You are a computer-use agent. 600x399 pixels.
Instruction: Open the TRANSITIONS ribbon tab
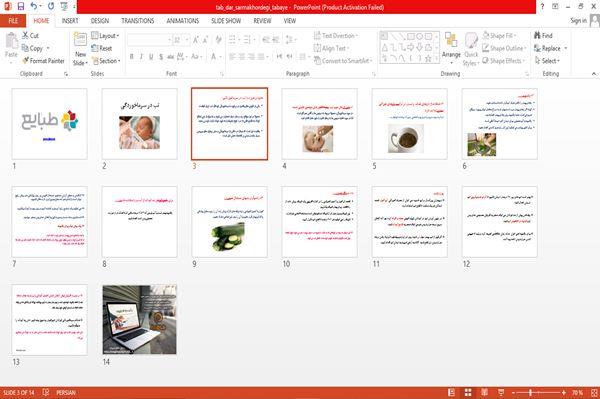pos(138,21)
